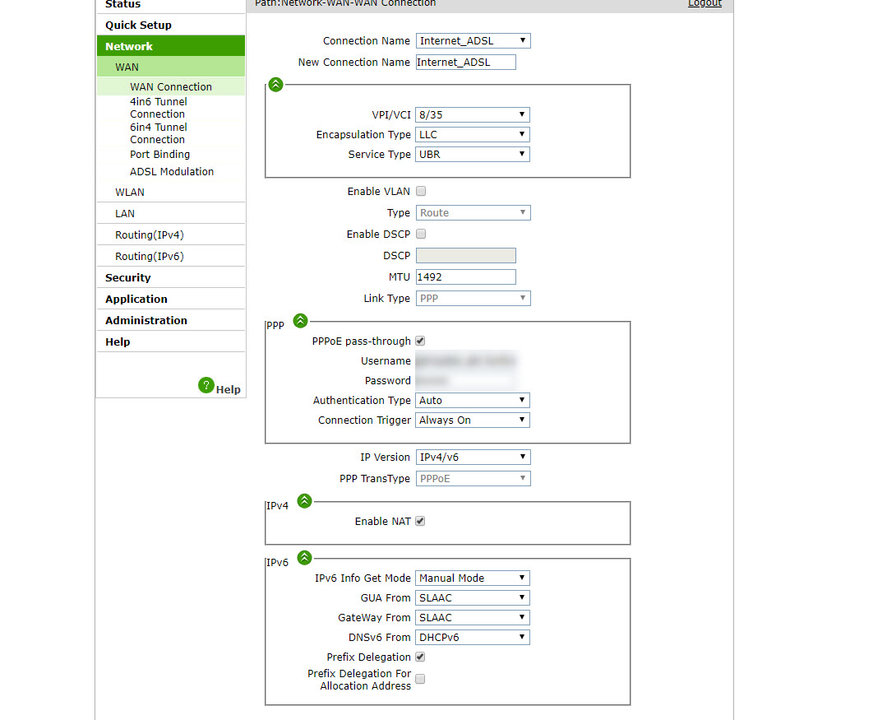887x720 pixels.
Task: Open the Service Type dropdown
Action: [472, 154]
